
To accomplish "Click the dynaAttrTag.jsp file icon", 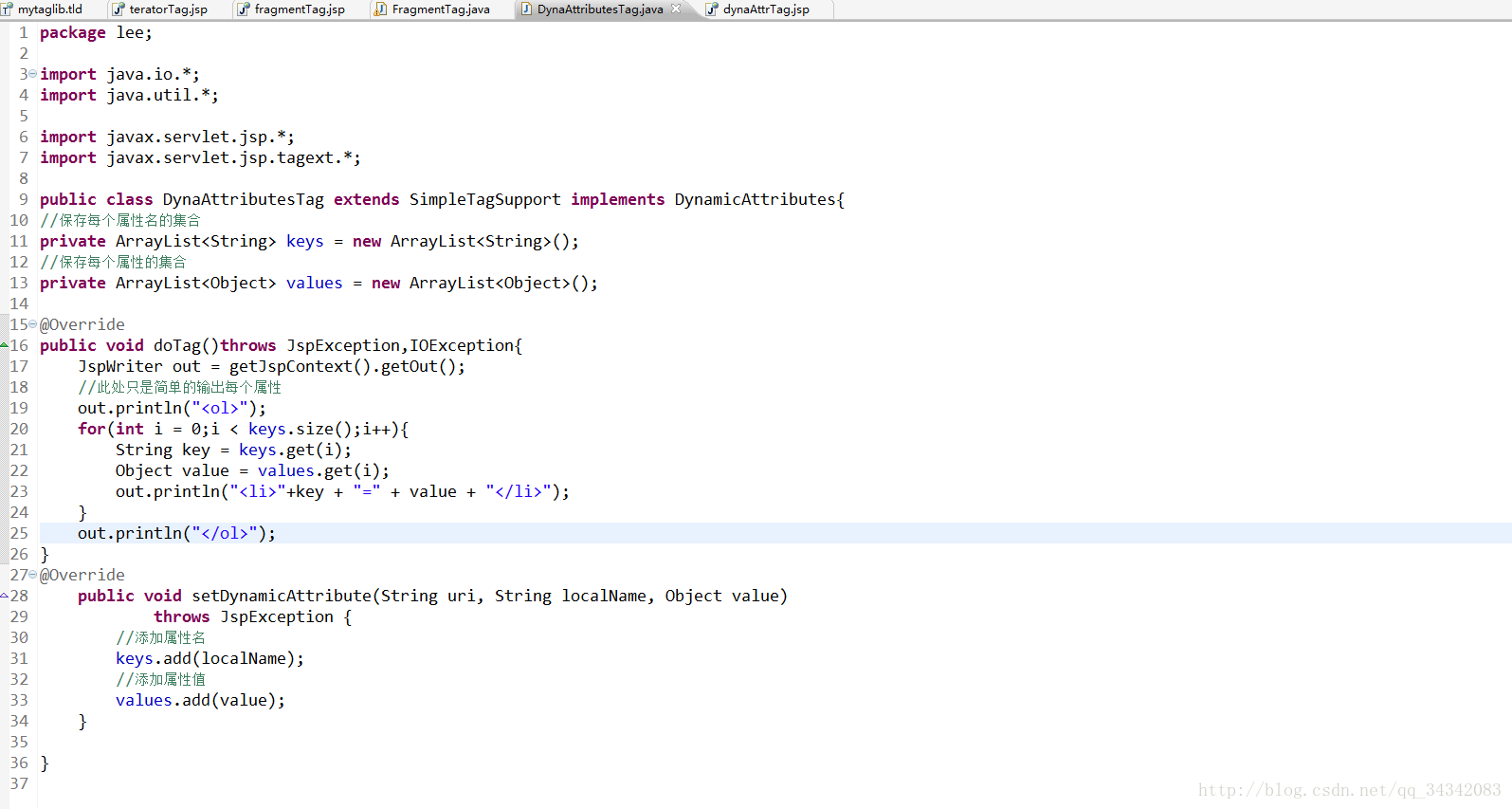I will click(712, 9).
